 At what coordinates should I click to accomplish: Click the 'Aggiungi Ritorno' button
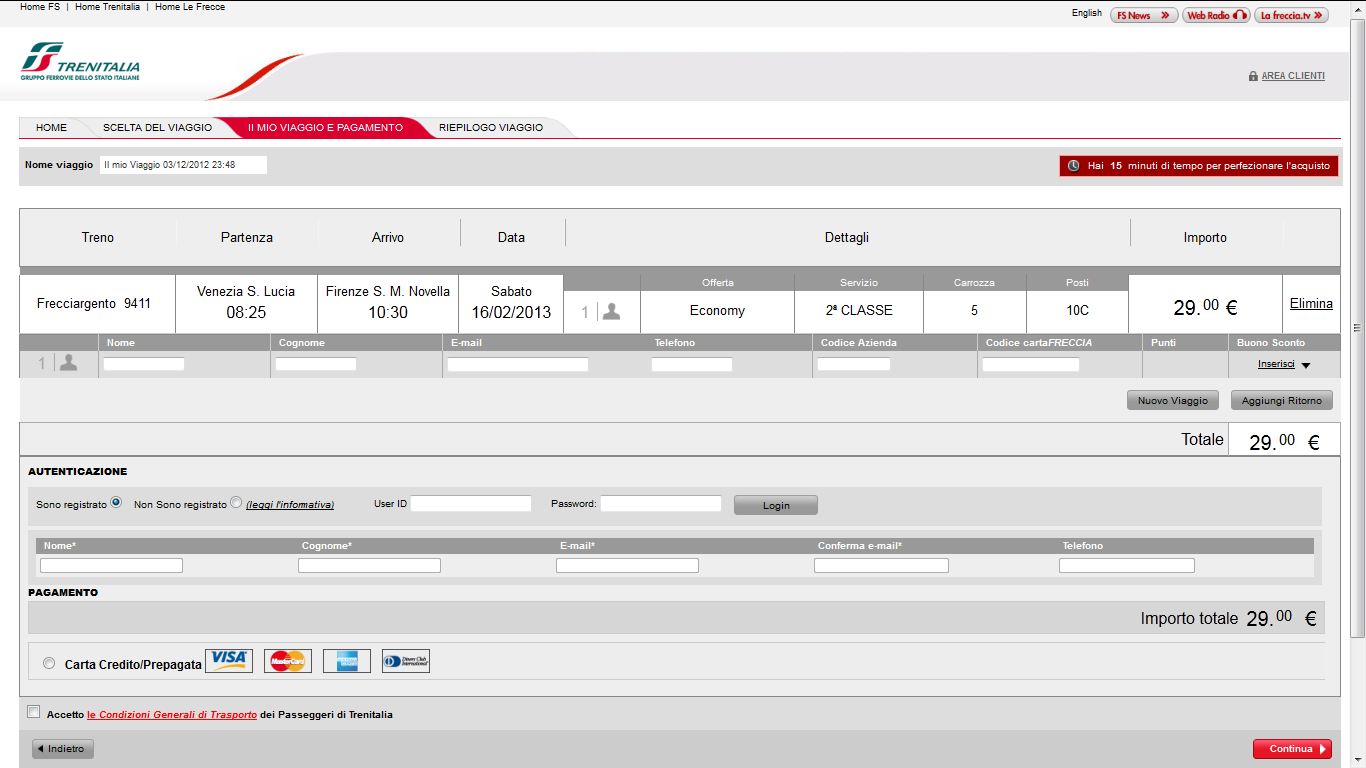(1281, 400)
